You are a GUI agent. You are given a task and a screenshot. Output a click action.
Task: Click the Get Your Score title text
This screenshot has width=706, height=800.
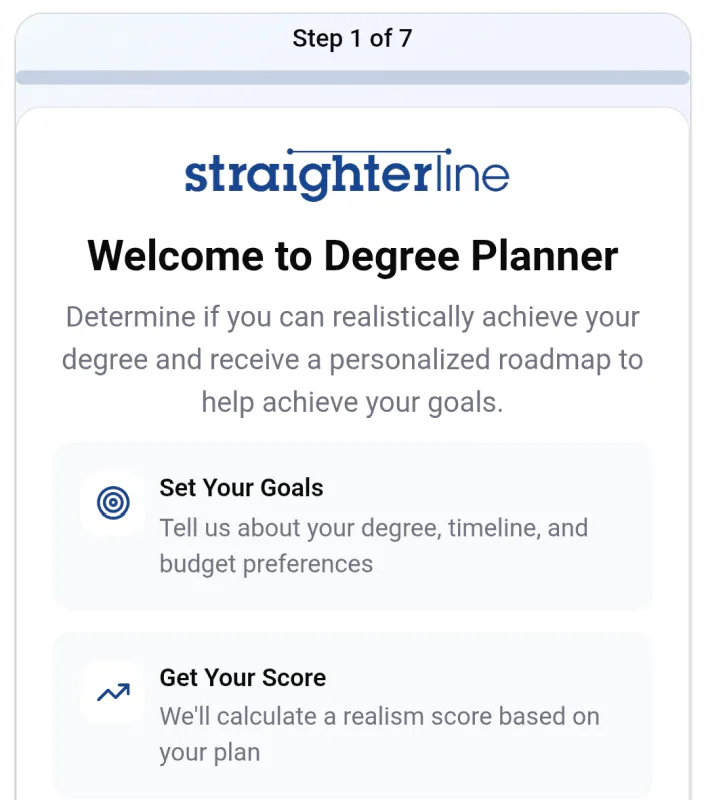[242, 678]
